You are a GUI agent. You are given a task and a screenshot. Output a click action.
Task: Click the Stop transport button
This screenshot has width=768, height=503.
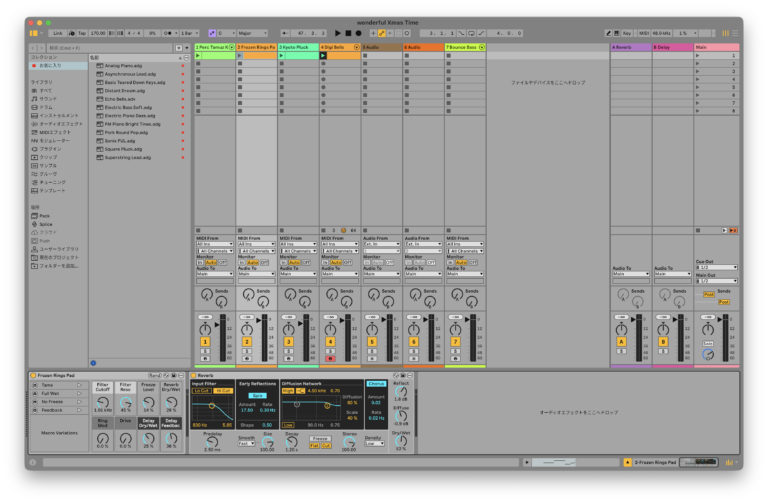point(348,33)
